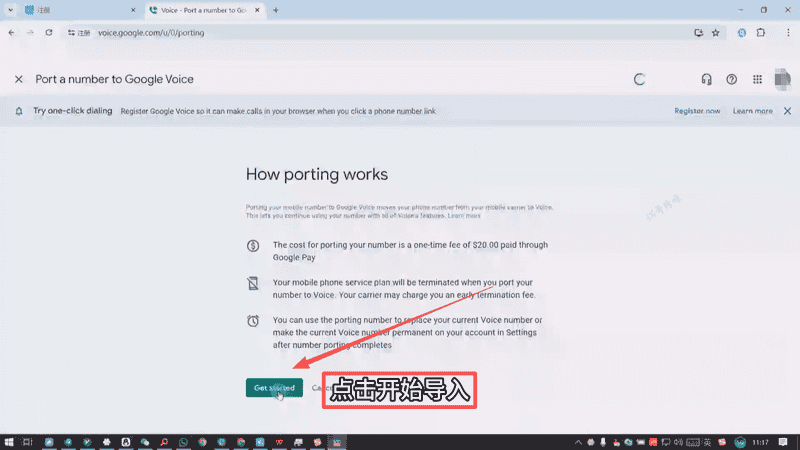Click the install app icon in address bar
Viewport: 800px width, 450px height.
pos(698,33)
